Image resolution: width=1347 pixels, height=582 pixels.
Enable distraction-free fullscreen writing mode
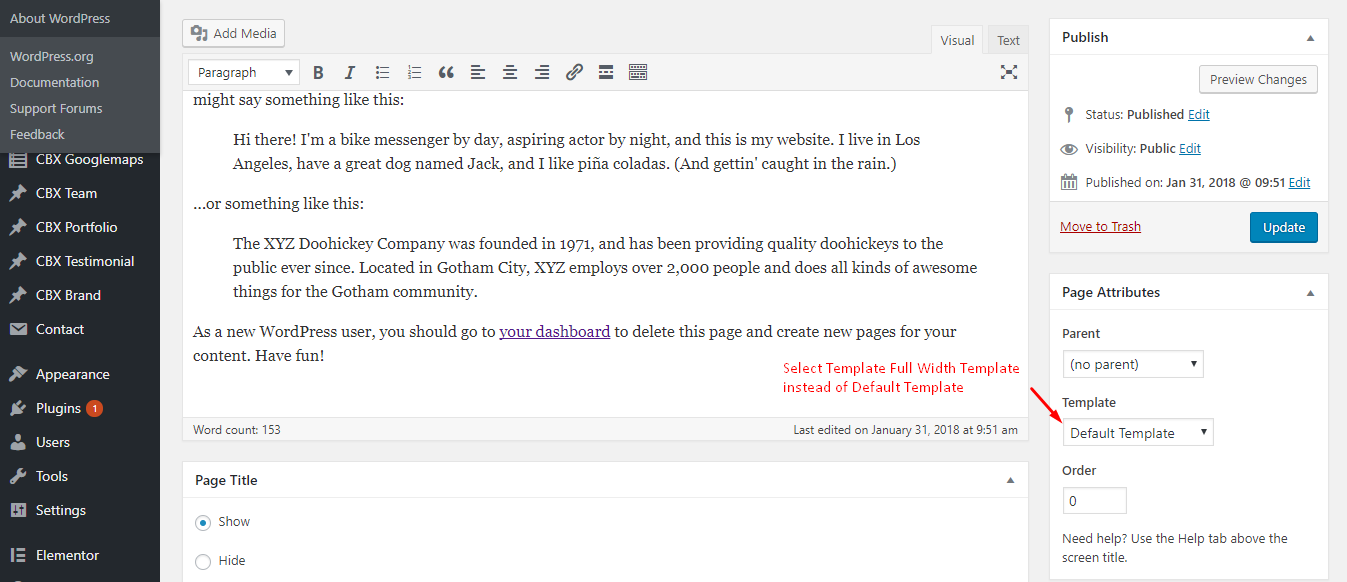[1009, 72]
